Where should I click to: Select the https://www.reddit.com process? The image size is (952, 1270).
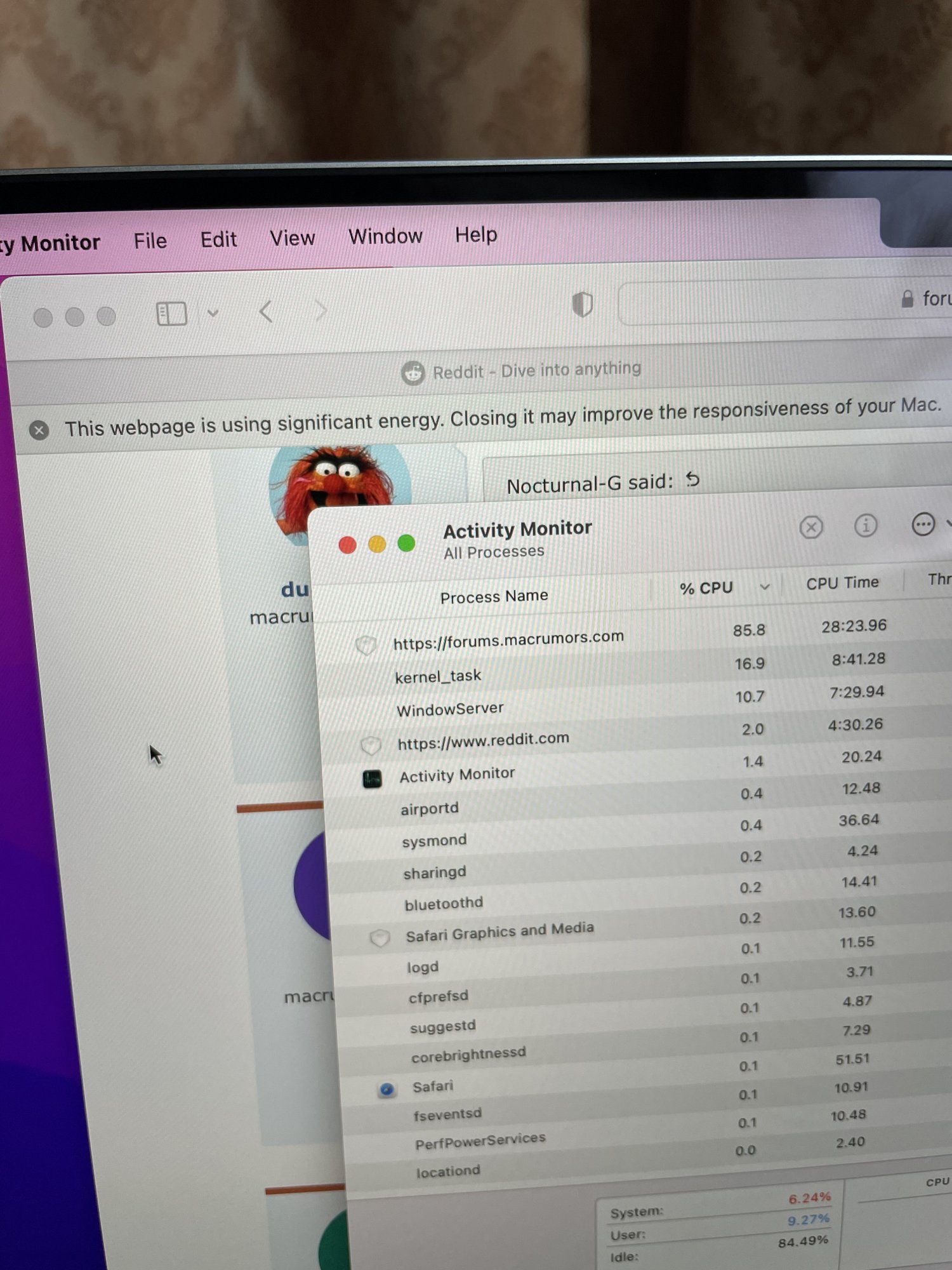pyautogui.click(x=483, y=740)
